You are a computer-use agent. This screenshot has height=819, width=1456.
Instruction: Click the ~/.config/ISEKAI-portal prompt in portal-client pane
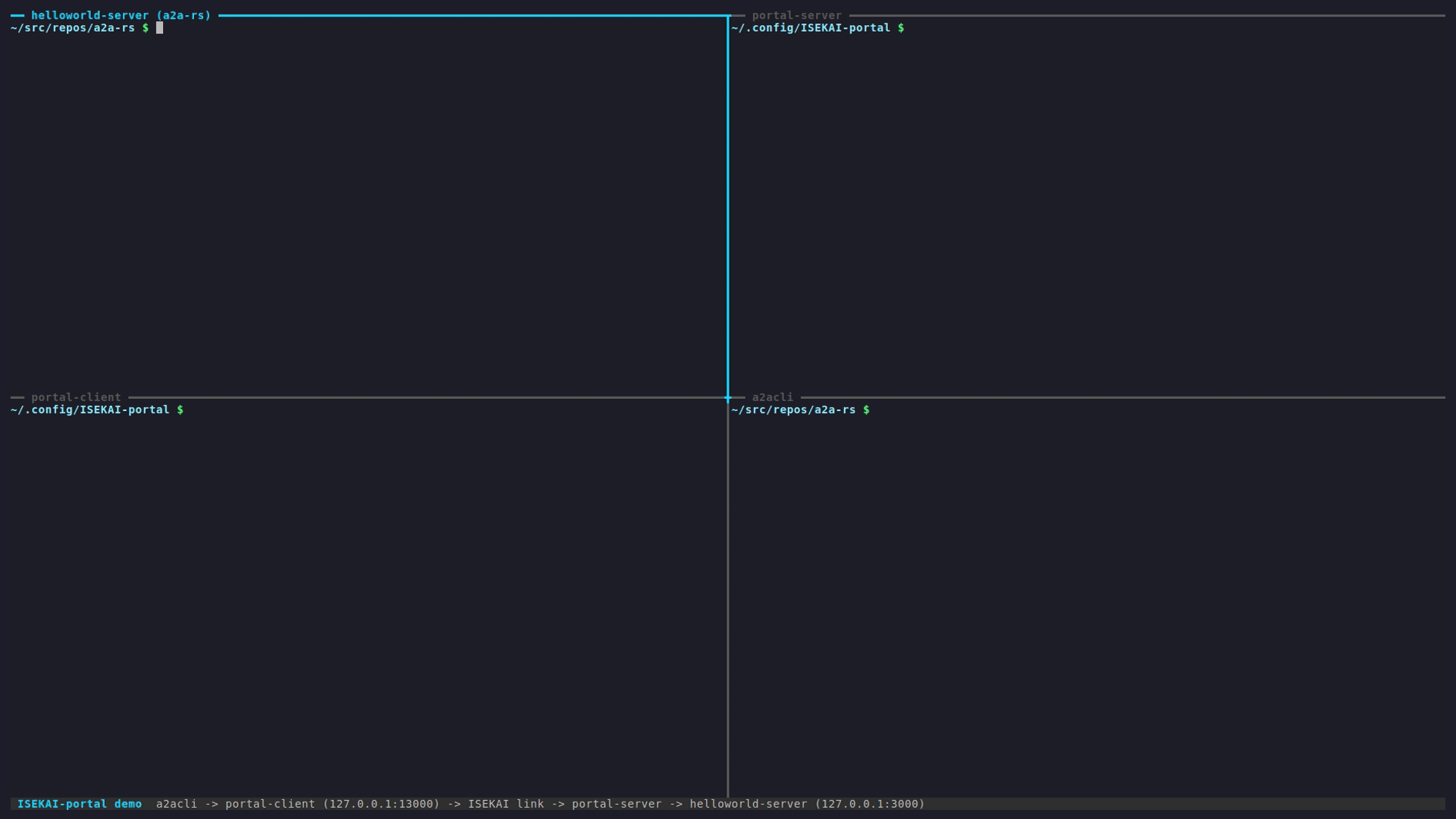(97, 409)
